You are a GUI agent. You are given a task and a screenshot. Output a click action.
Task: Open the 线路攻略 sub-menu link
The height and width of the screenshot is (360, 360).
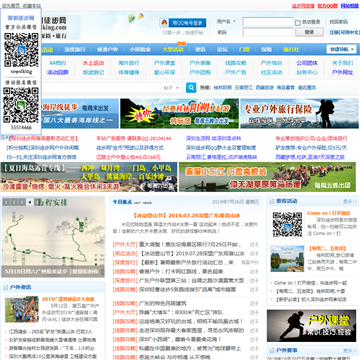pyautogui.click(x=236, y=63)
